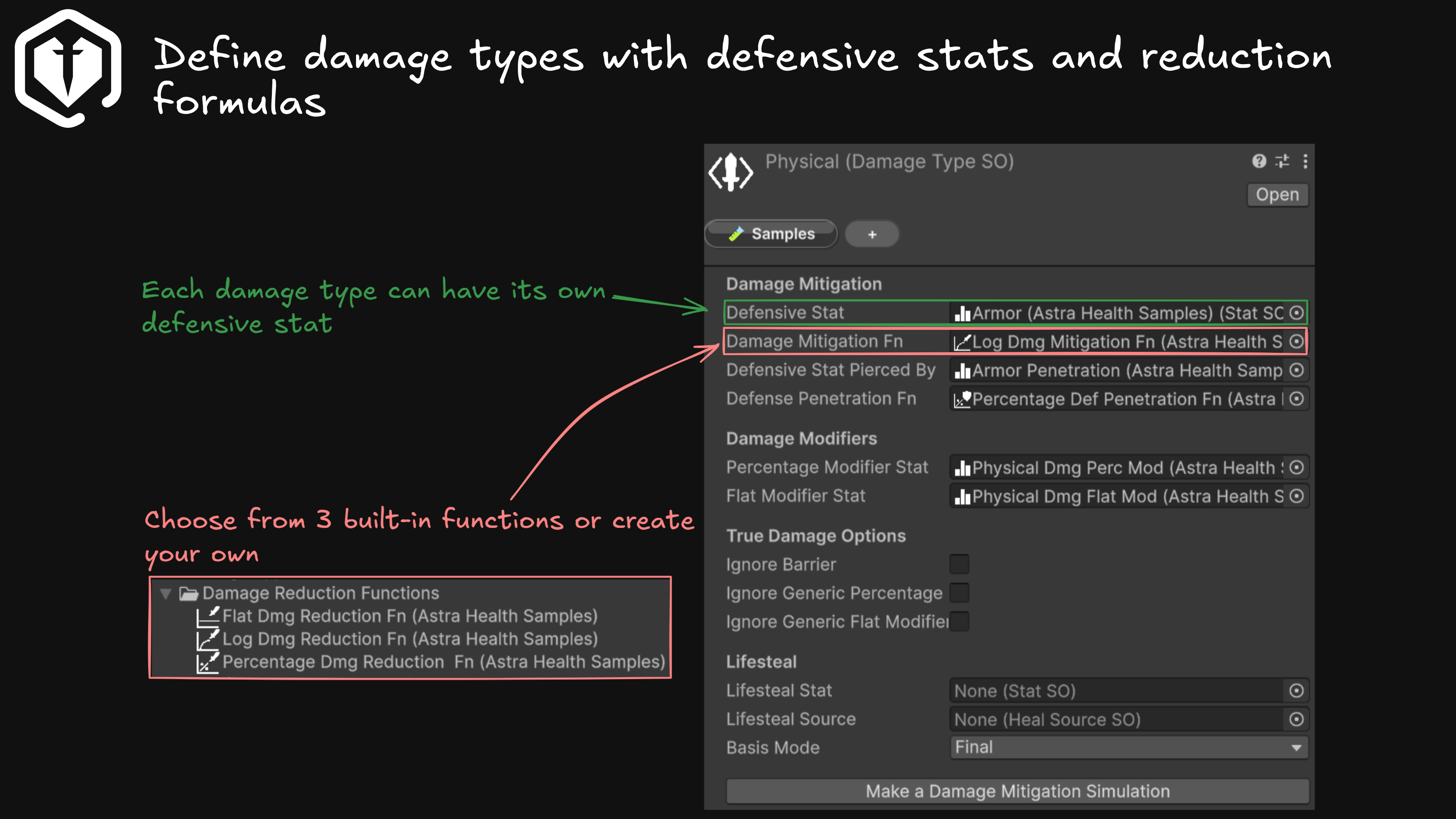1456x819 pixels.
Task: Click the object picker for Damage Mitigation Fn
Action: 1297,341
